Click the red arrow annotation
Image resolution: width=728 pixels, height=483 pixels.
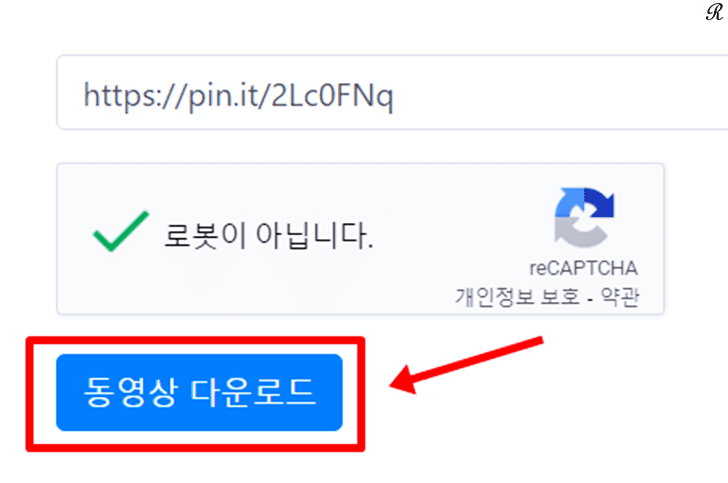coord(466,366)
